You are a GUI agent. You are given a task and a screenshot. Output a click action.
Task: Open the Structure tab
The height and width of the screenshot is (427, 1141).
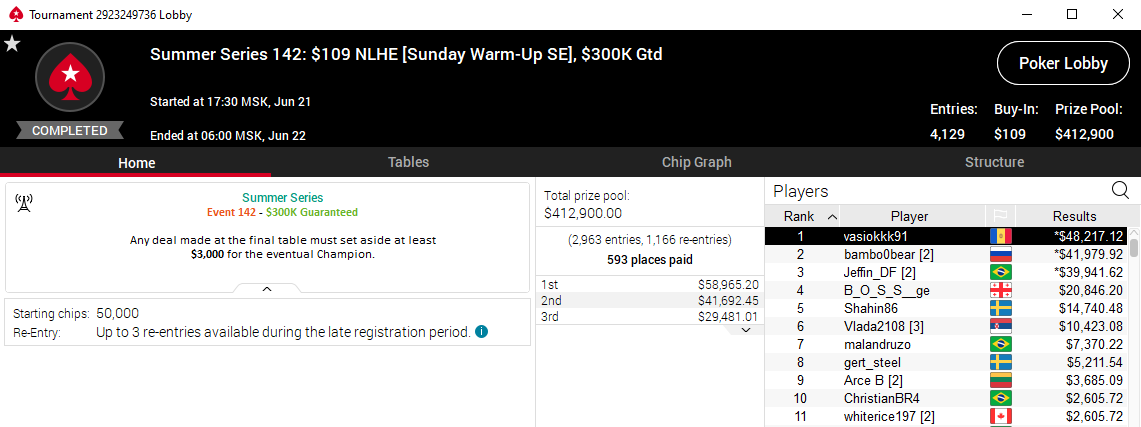(994, 162)
